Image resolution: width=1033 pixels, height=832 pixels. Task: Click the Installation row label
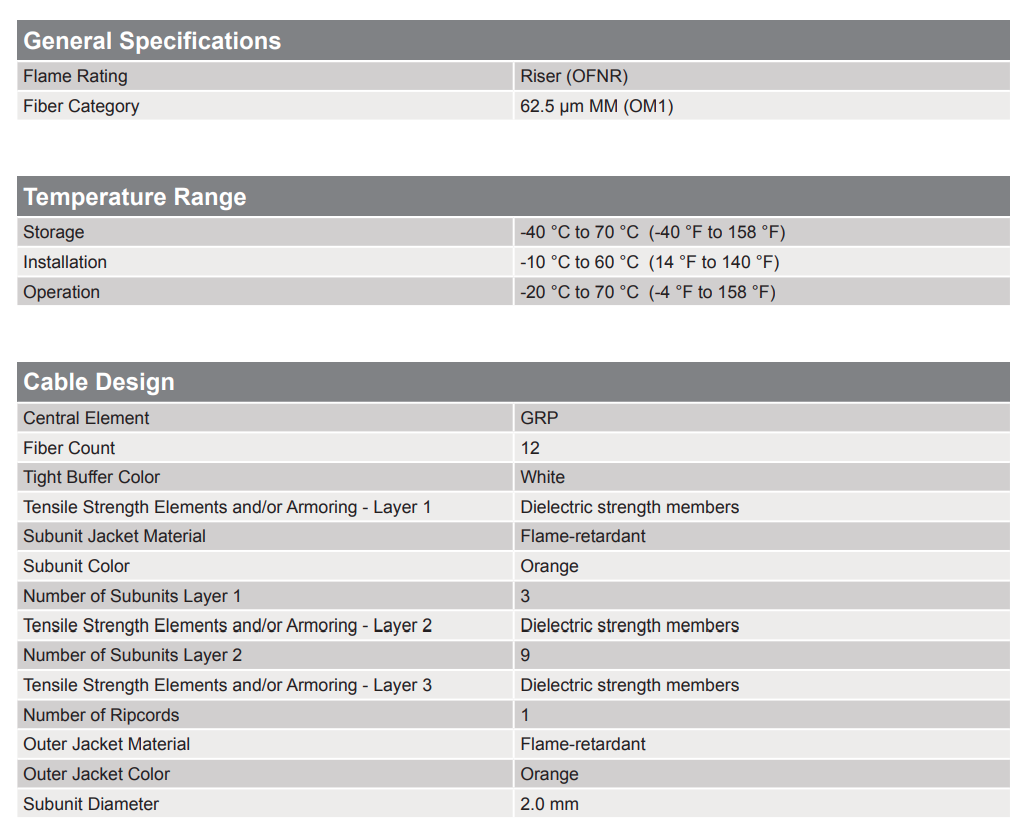click(x=65, y=262)
